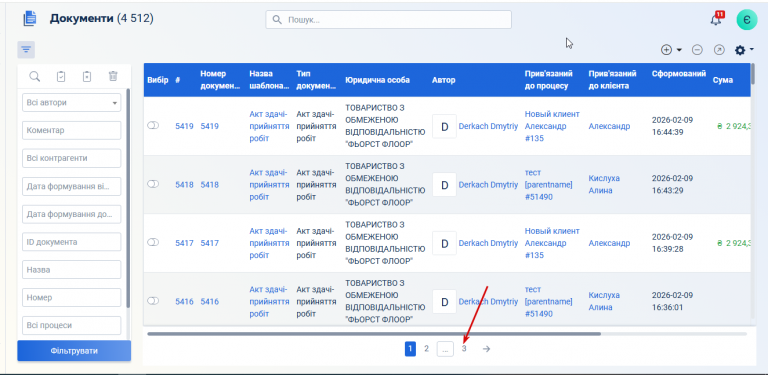Click the 'Фільтрувати' button
The image size is (768, 375).
coord(74,351)
